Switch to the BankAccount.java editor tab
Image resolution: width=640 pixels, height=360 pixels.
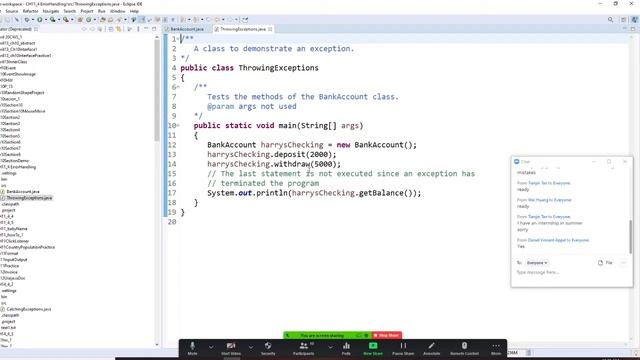tap(187, 29)
